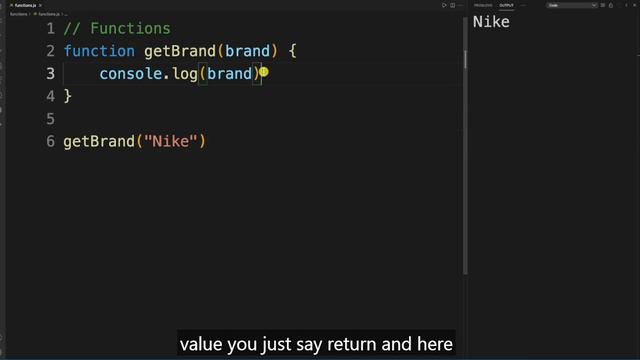Screen dimensions: 640x360
Task: Clear the output using the list icon
Action: pyautogui.click(x=603, y=5)
